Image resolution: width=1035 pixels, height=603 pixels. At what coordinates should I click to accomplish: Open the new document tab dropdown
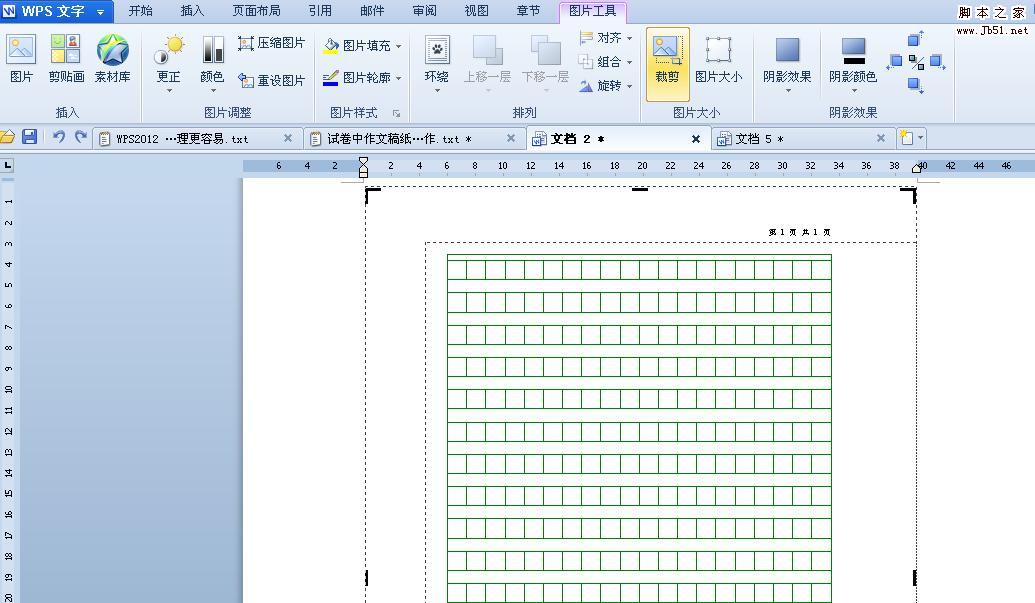click(x=921, y=137)
